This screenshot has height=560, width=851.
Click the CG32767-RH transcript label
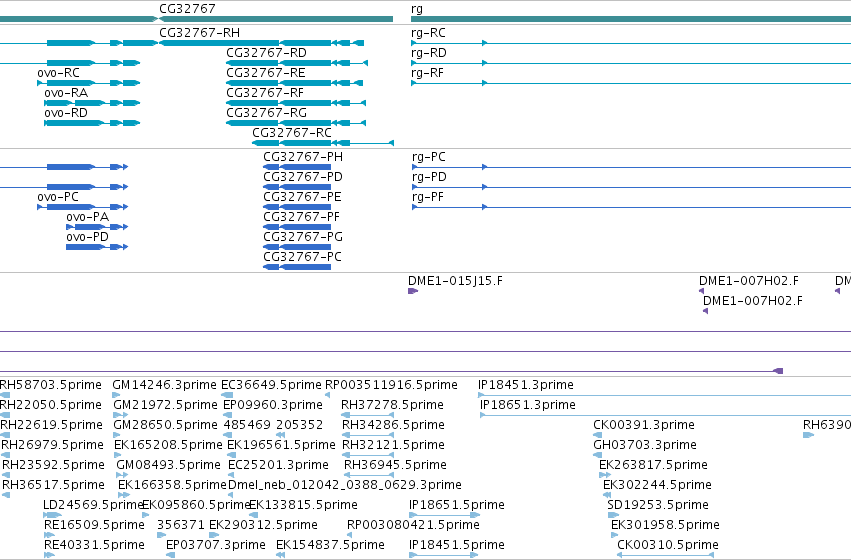click(x=199, y=33)
